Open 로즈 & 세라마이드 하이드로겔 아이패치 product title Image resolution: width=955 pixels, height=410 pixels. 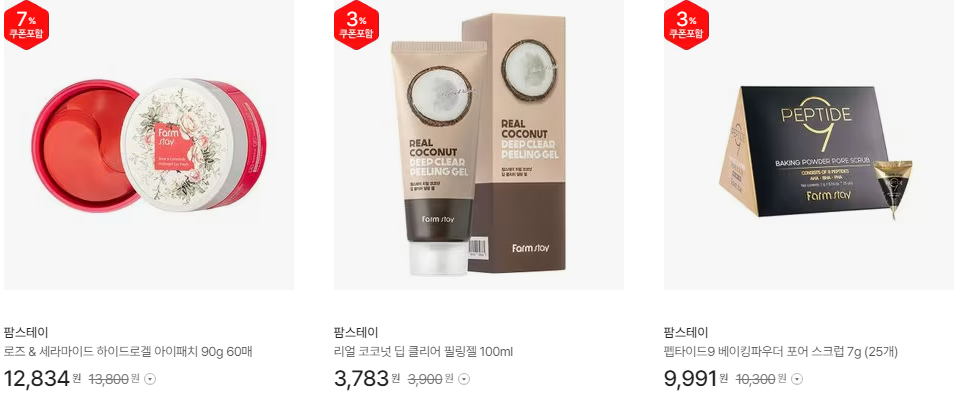coord(128,352)
